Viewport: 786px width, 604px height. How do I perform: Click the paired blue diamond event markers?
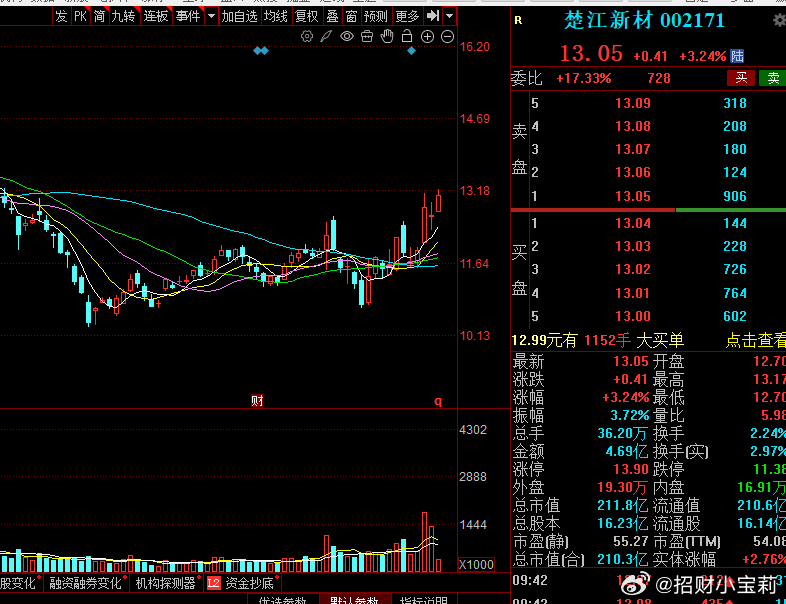pyautogui.click(x=261, y=51)
